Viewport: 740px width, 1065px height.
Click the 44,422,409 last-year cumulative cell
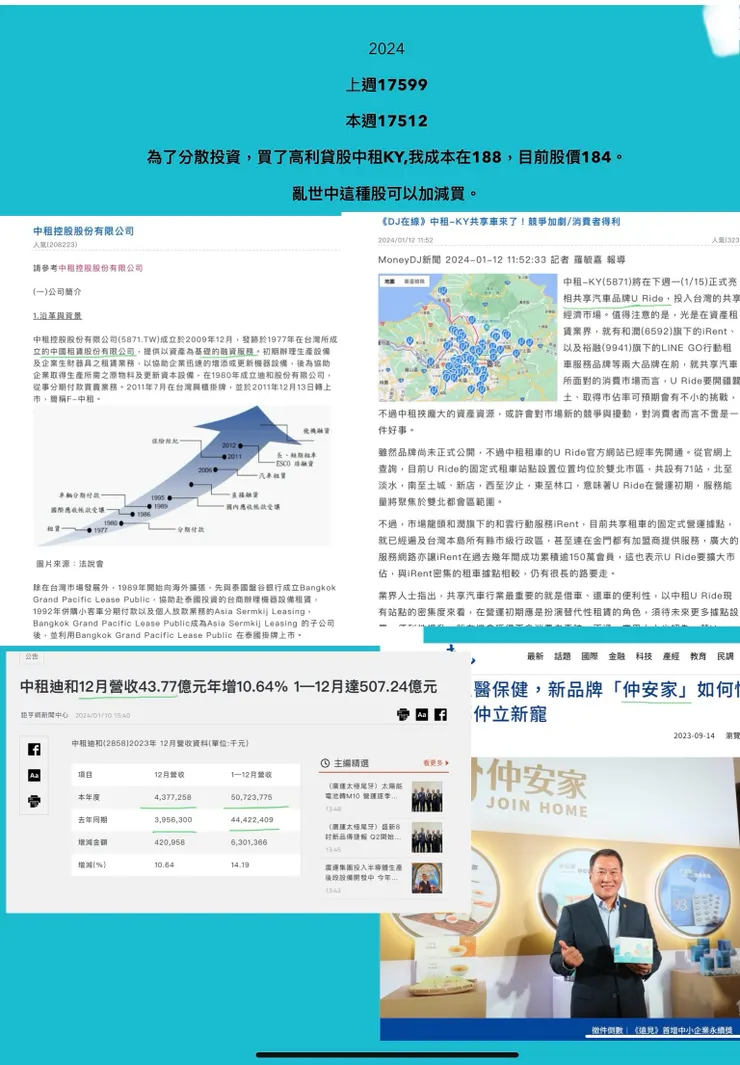252,820
